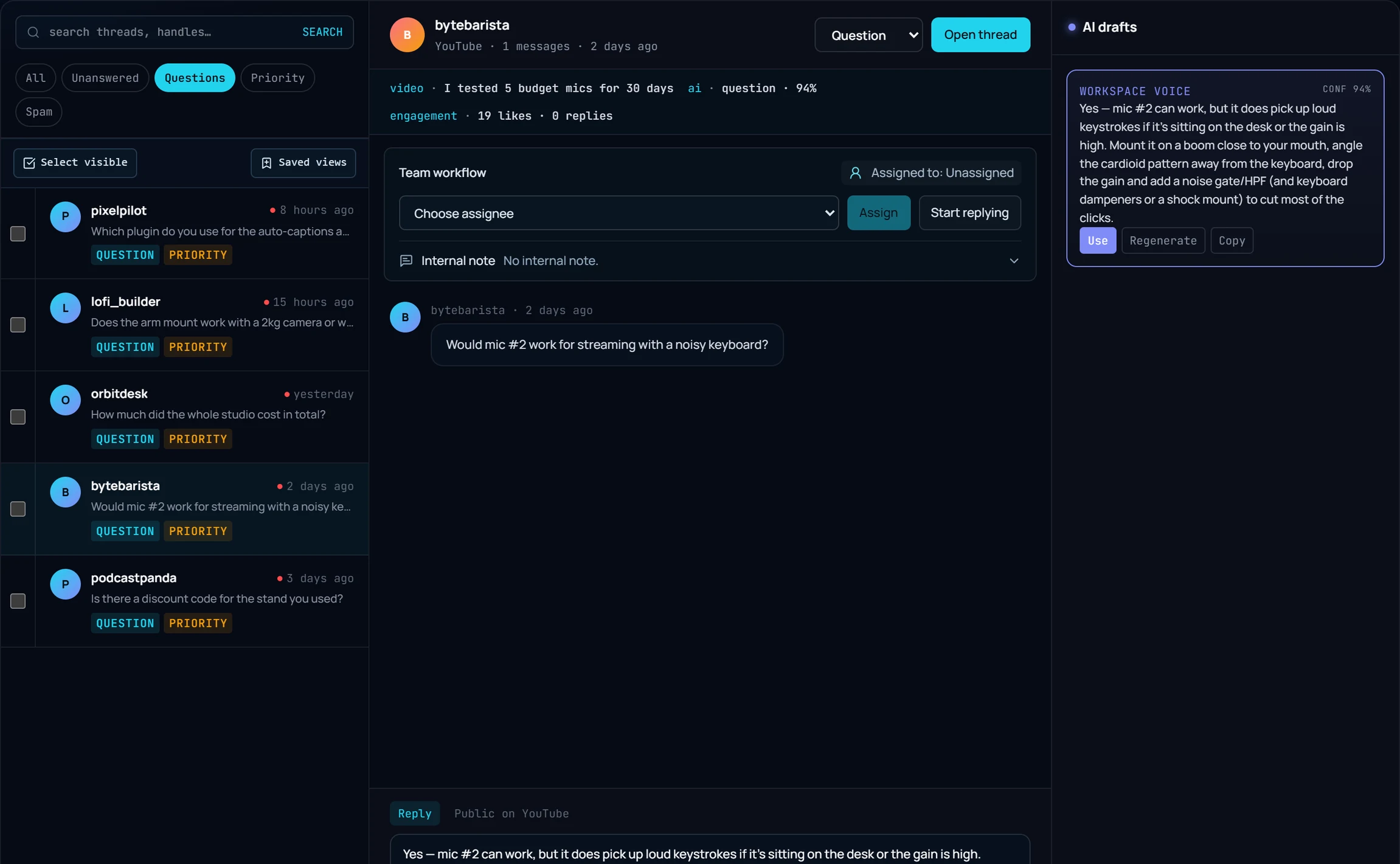
Task: Click Start replying button
Action: point(969,213)
